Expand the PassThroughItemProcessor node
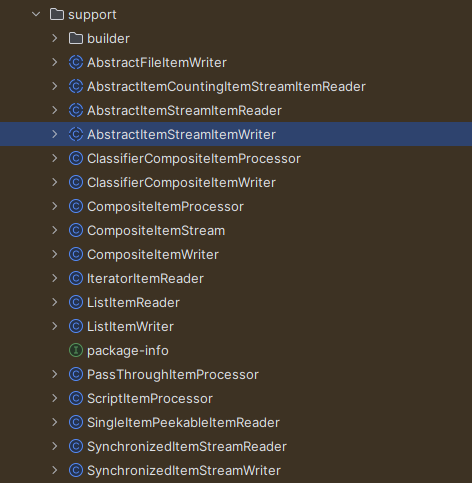This screenshot has width=472, height=483. [55, 374]
